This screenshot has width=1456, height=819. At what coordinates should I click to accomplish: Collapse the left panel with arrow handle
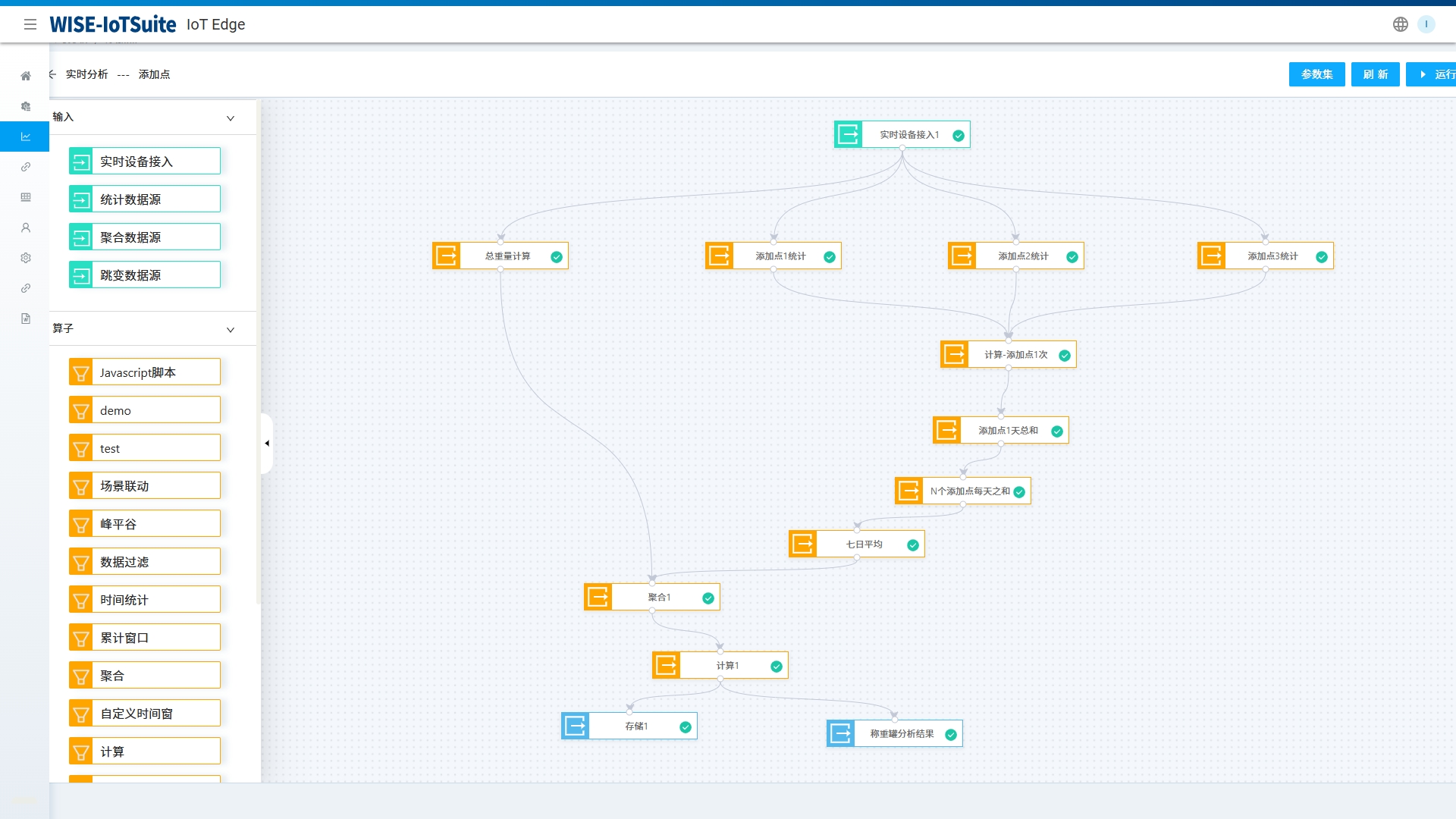click(x=267, y=444)
